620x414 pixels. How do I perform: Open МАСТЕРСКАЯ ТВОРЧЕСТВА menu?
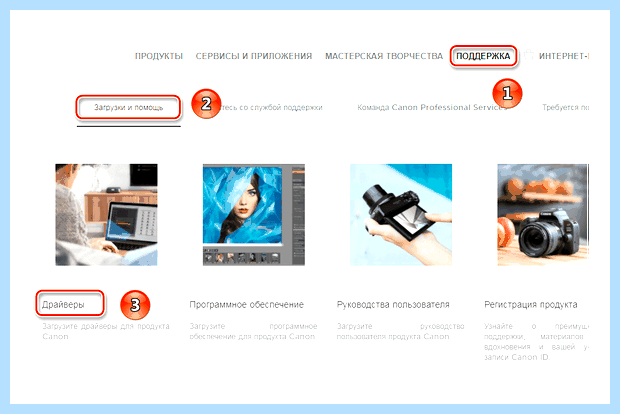coord(384,56)
